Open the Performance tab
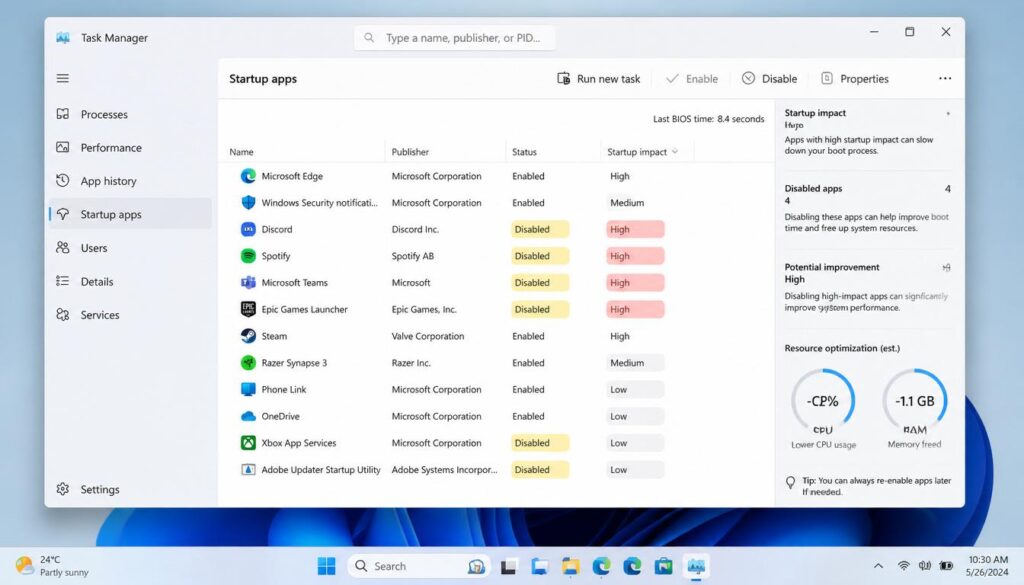The height and width of the screenshot is (585, 1024). point(131,148)
